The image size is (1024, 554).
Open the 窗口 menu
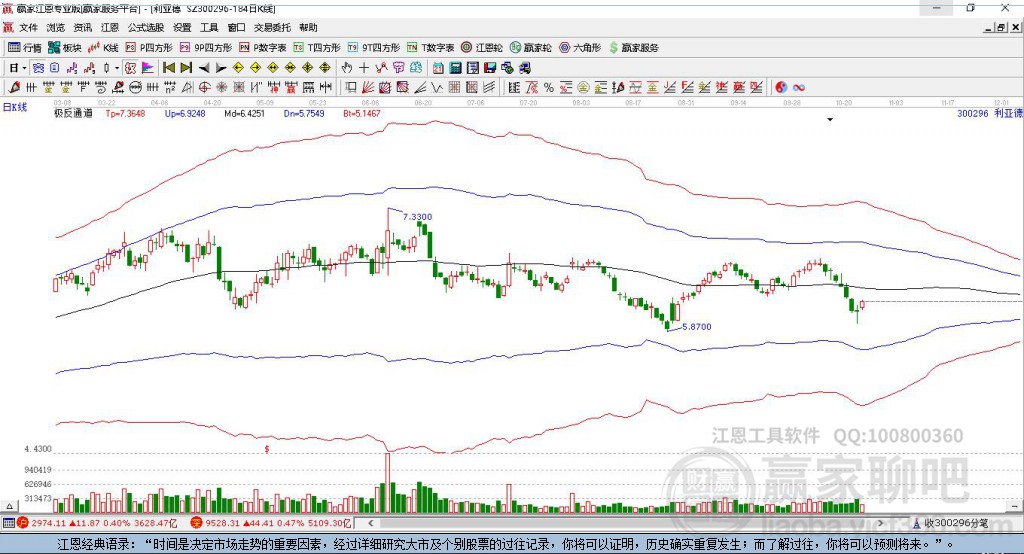click(236, 27)
